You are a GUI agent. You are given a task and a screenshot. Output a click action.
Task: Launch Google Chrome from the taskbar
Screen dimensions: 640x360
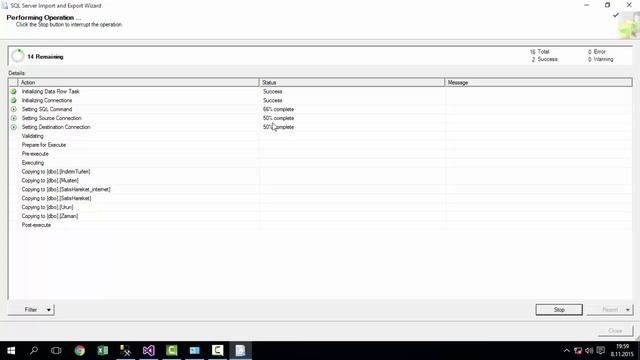80,350
